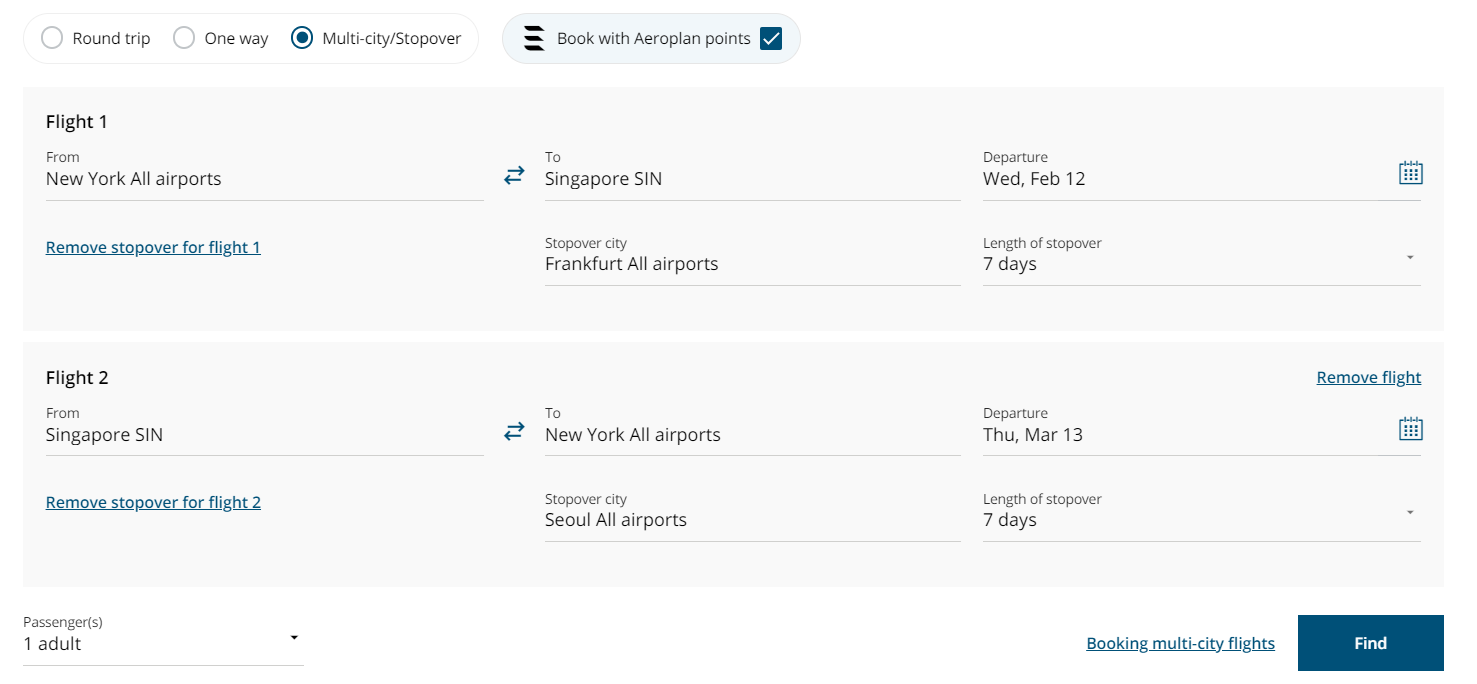Open the calendar for Flight 1 departure
The image size is (1477, 684).
(1410, 172)
